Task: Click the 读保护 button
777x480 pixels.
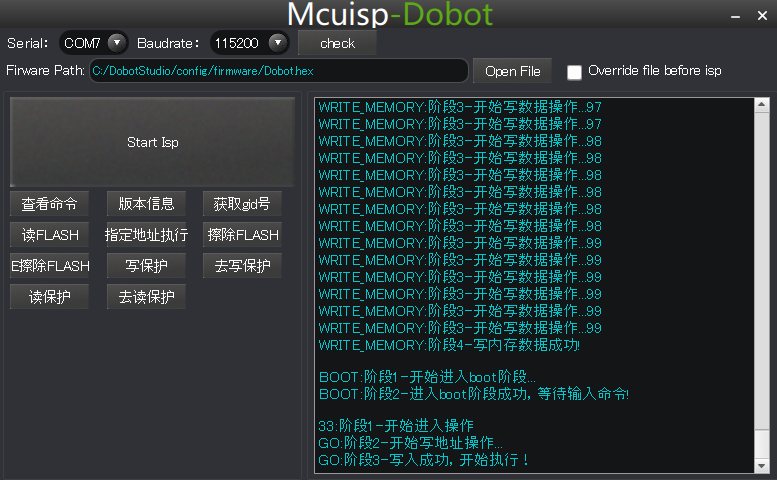Action: click(x=49, y=297)
